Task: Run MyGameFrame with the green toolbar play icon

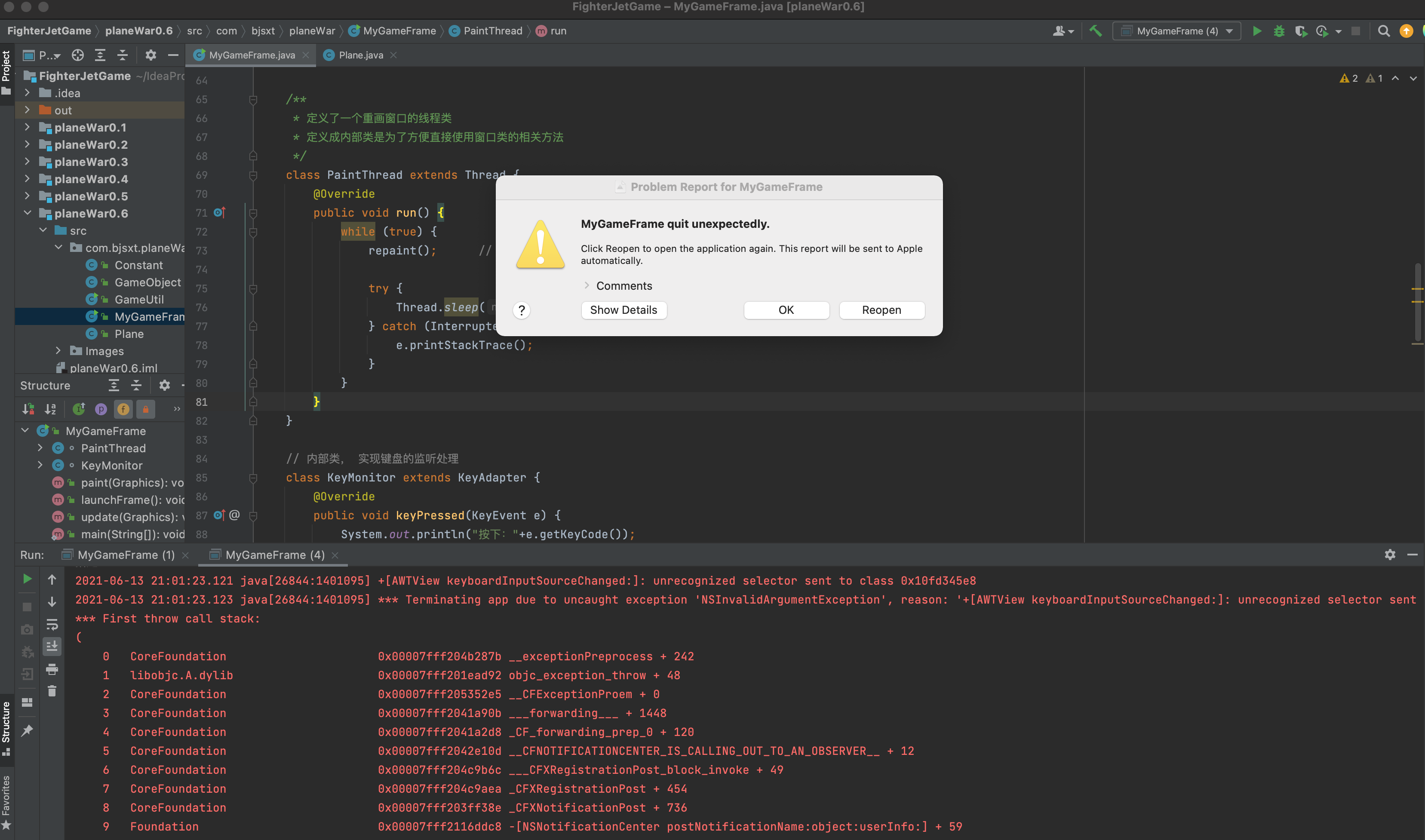Action: [x=1257, y=31]
